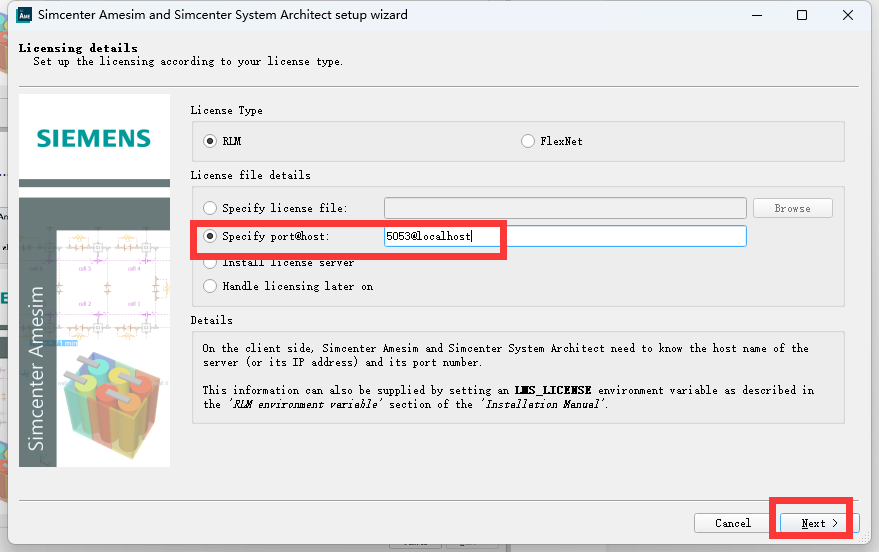Click the Amesim app icon in title bar
This screenshot has width=879, height=552.
(x=25, y=15)
